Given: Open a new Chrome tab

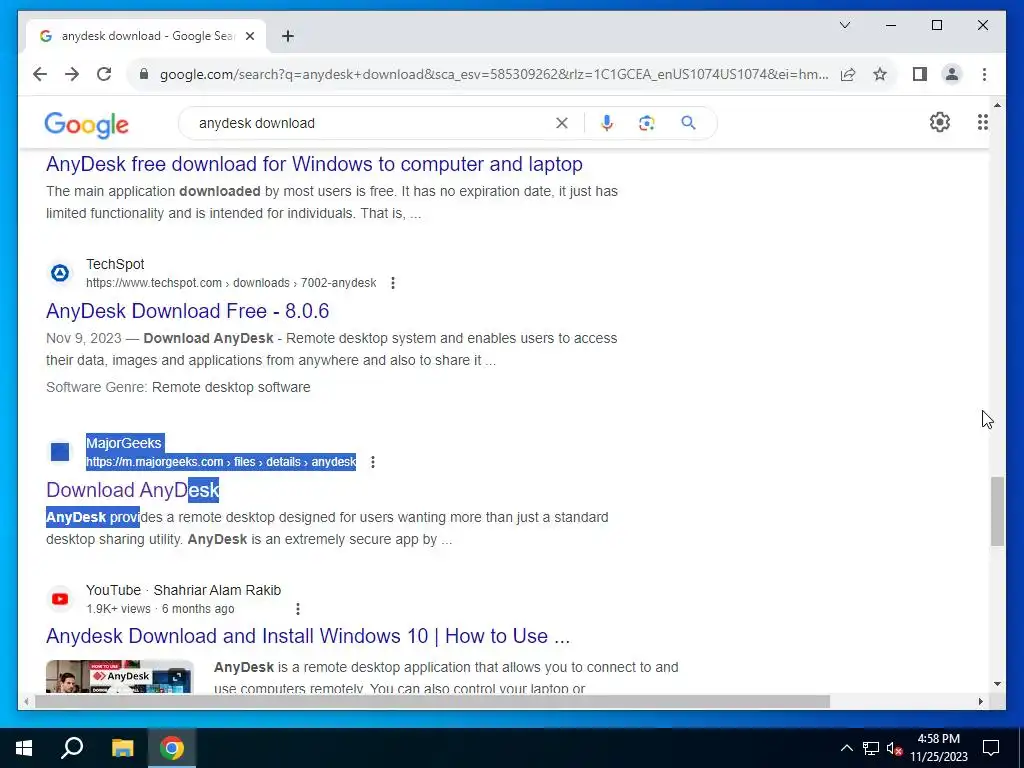Looking at the screenshot, I should pos(288,36).
